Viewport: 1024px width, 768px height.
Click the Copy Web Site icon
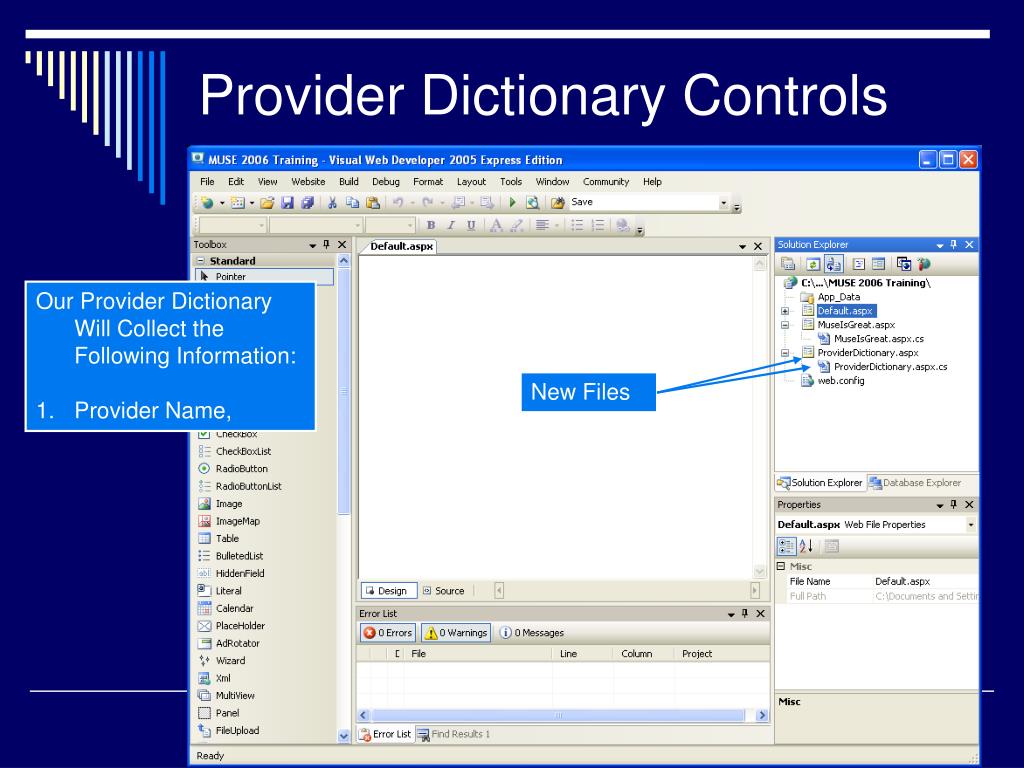pyautogui.click(x=904, y=264)
